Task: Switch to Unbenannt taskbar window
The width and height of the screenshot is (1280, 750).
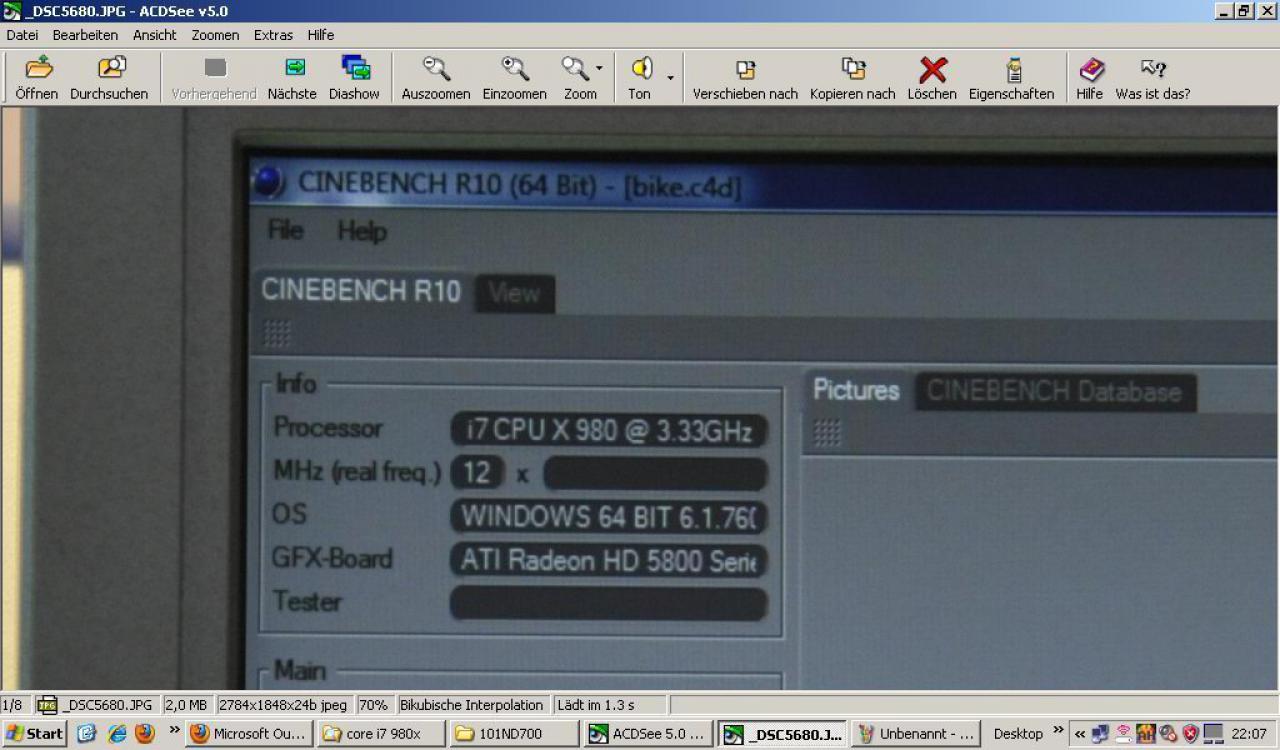Action: (916, 733)
